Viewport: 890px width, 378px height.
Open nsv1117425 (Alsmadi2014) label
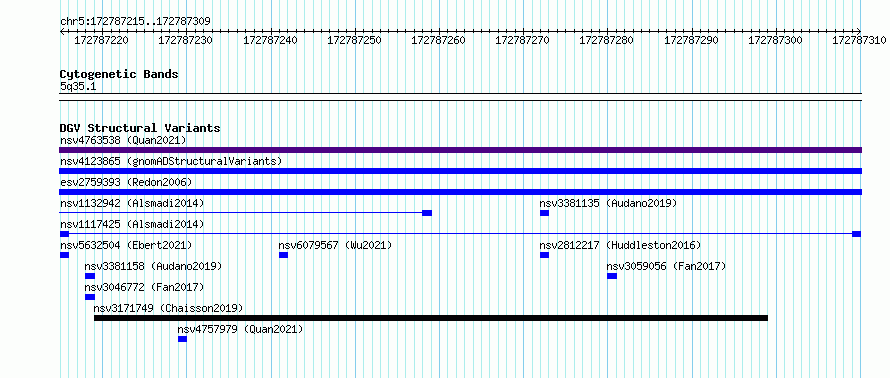click(x=132, y=224)
